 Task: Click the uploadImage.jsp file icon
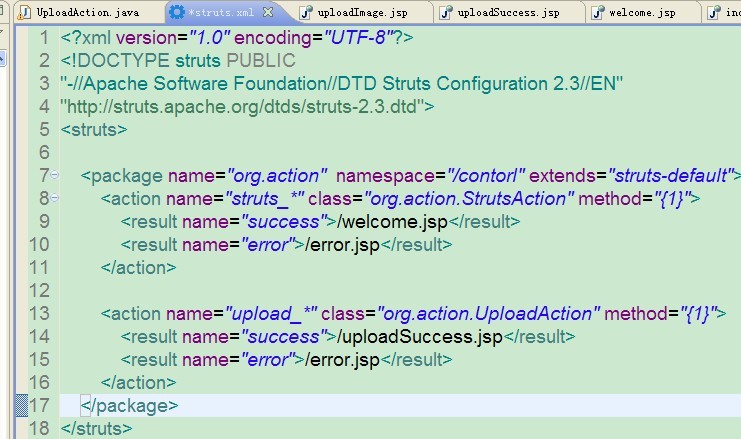tap(306, 12)
